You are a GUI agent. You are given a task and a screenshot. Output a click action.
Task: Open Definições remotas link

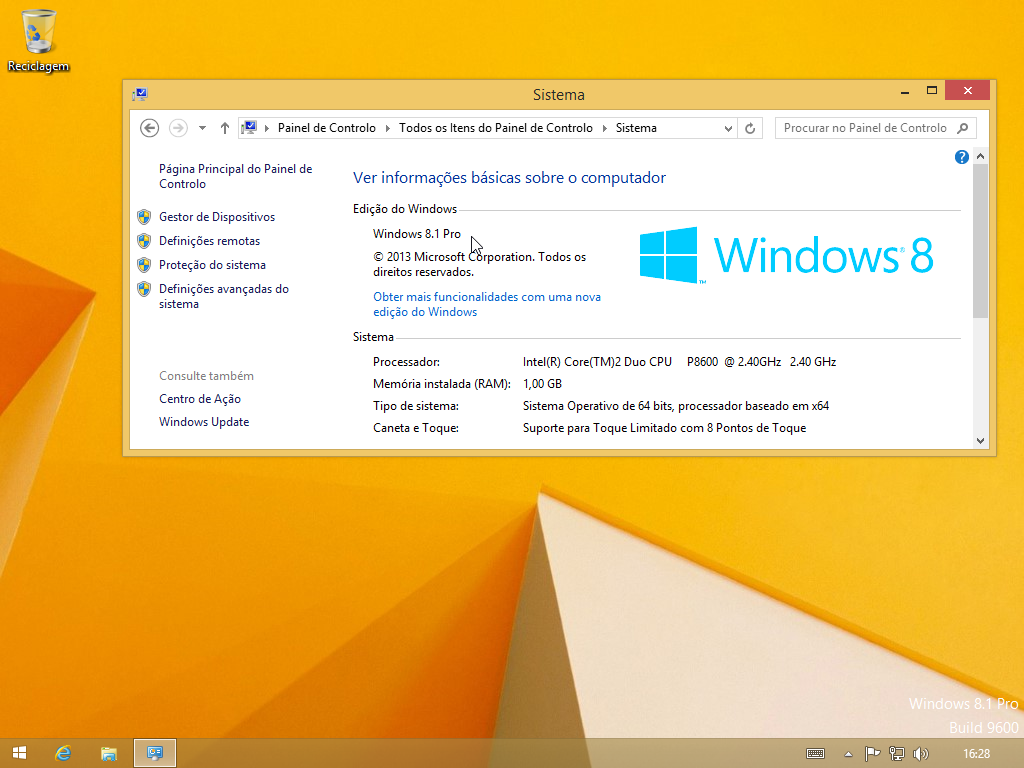click(x=210, y=241)
